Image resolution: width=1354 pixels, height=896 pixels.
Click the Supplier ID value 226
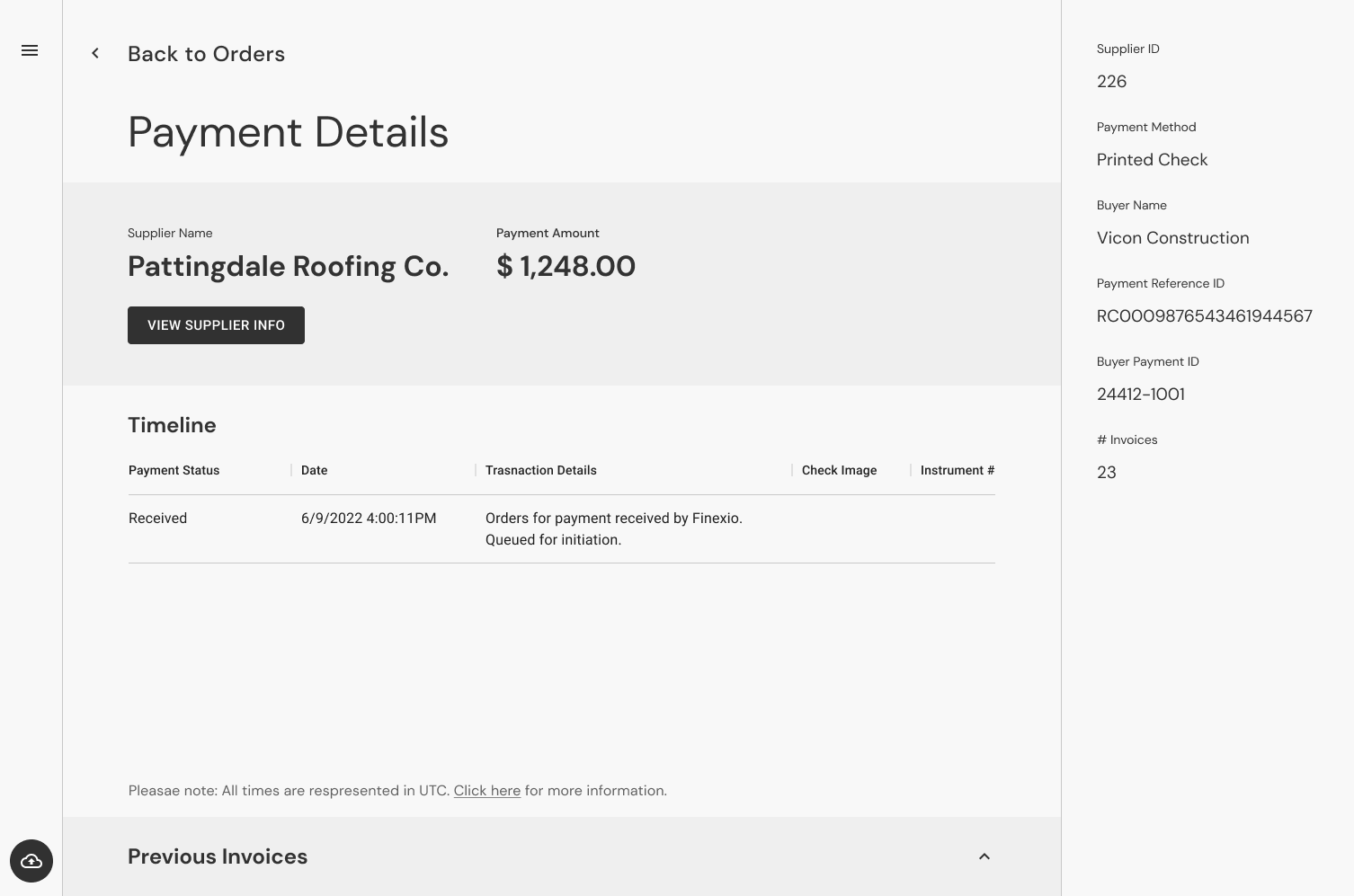point(1111,82)
